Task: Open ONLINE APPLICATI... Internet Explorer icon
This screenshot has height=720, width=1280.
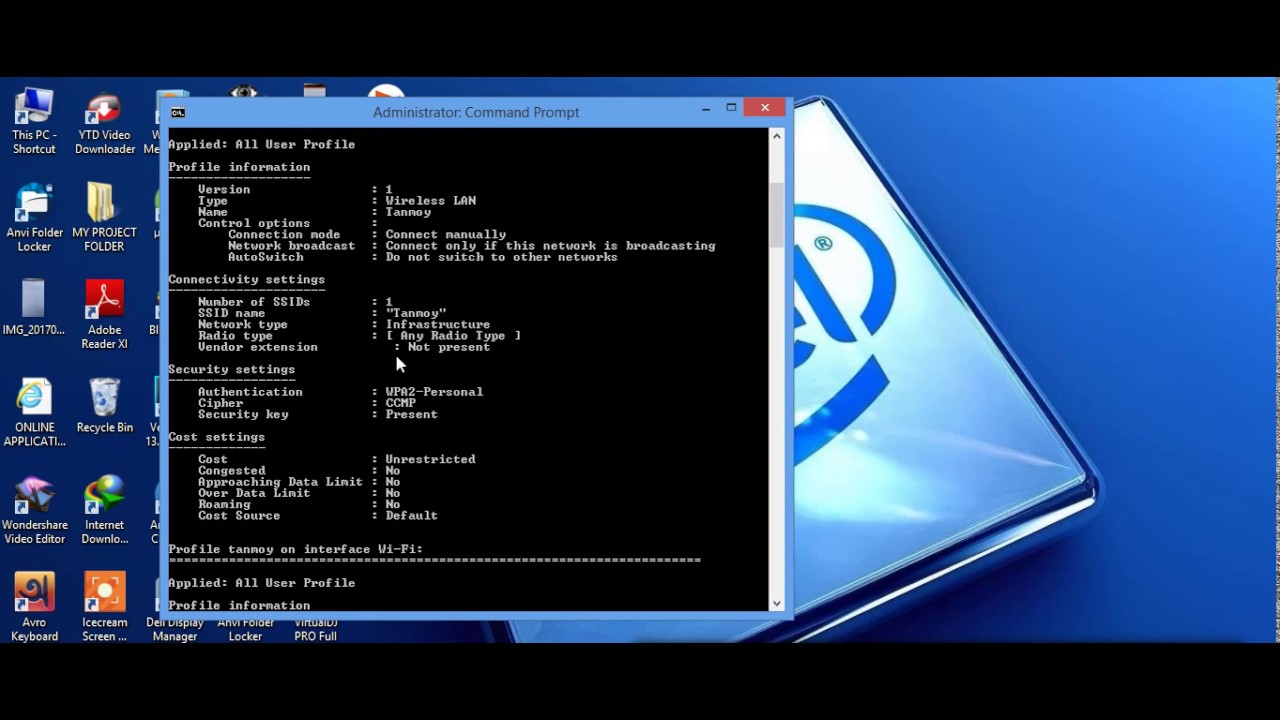Action: pyautogui.click(x=34, y=413)
